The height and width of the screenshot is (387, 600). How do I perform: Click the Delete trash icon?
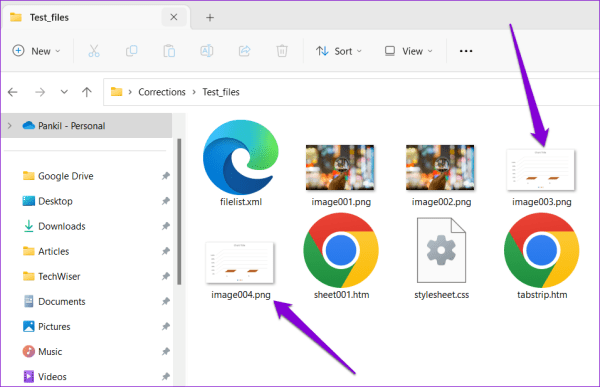(282, 51)
